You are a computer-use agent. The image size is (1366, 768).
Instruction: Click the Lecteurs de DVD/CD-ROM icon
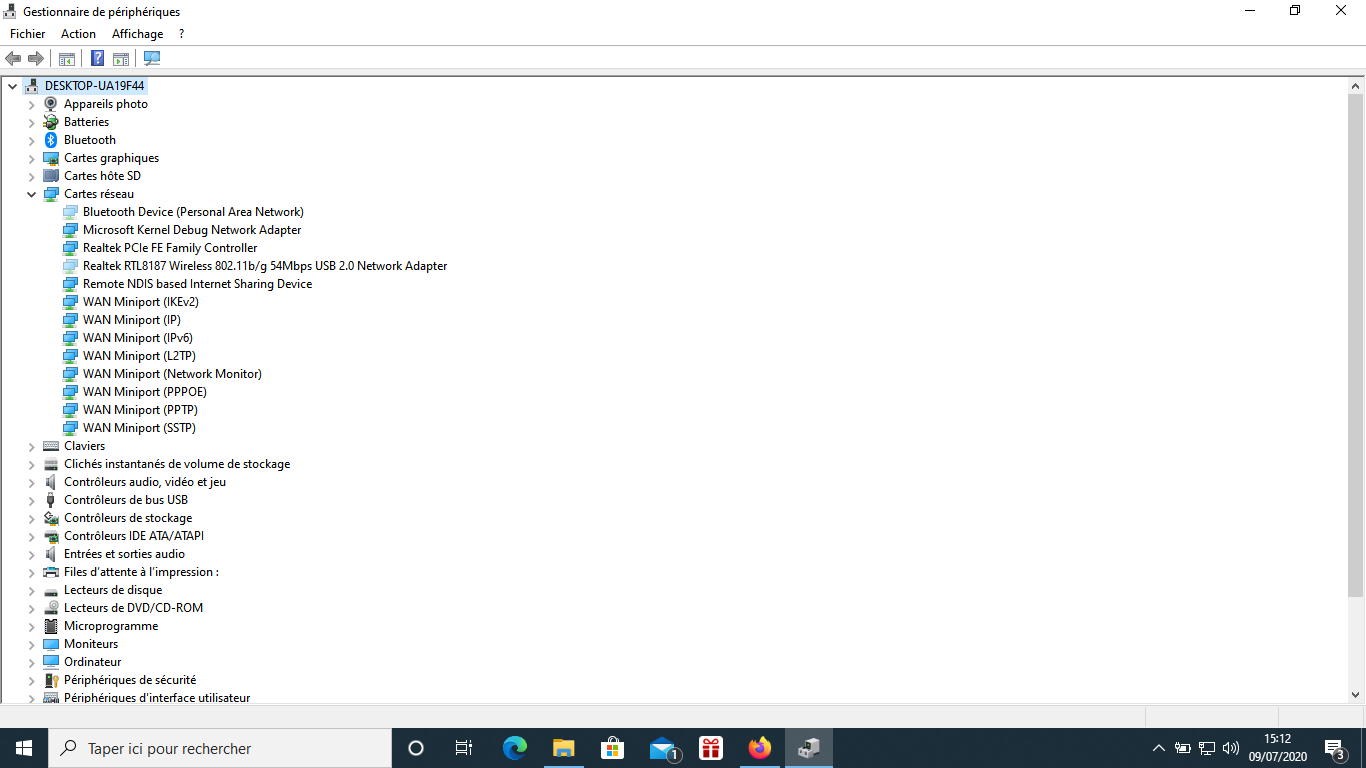tap(51, 608)
